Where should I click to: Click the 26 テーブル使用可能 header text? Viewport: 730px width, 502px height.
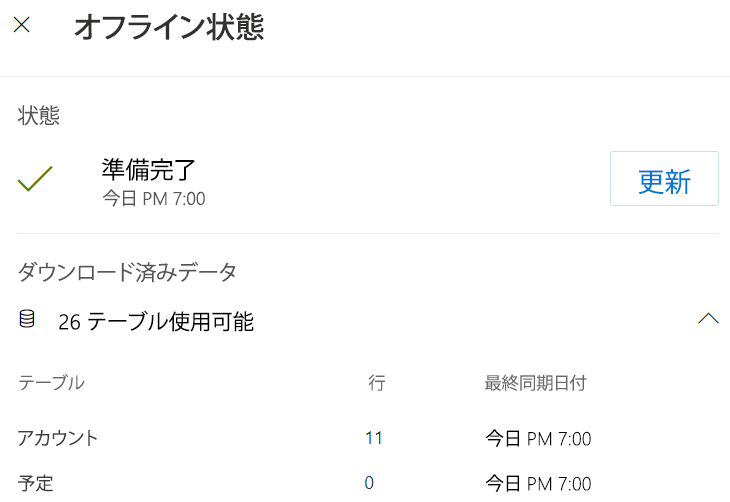(x=155, y=322)
